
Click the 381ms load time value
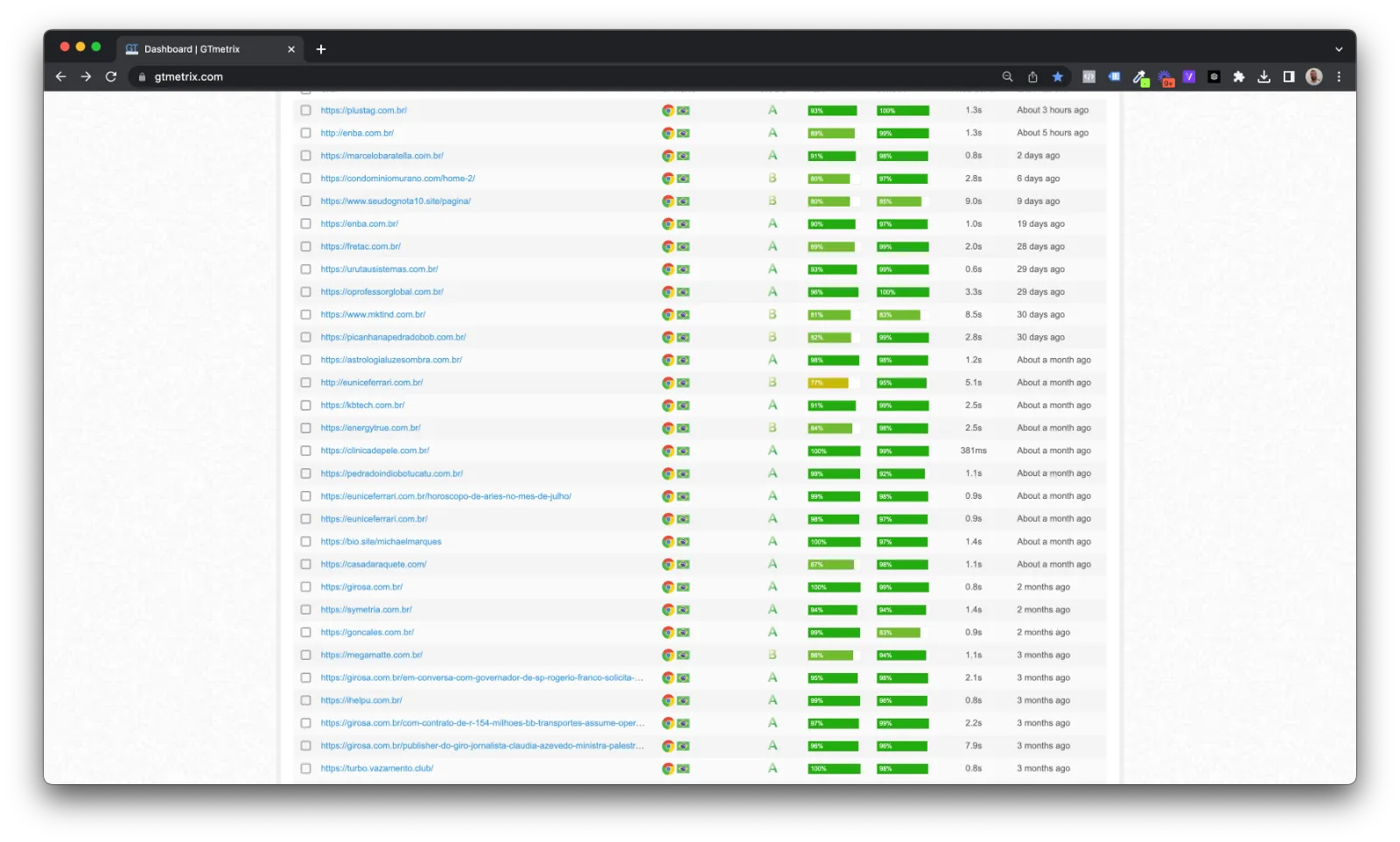click(x=974, y=451)
